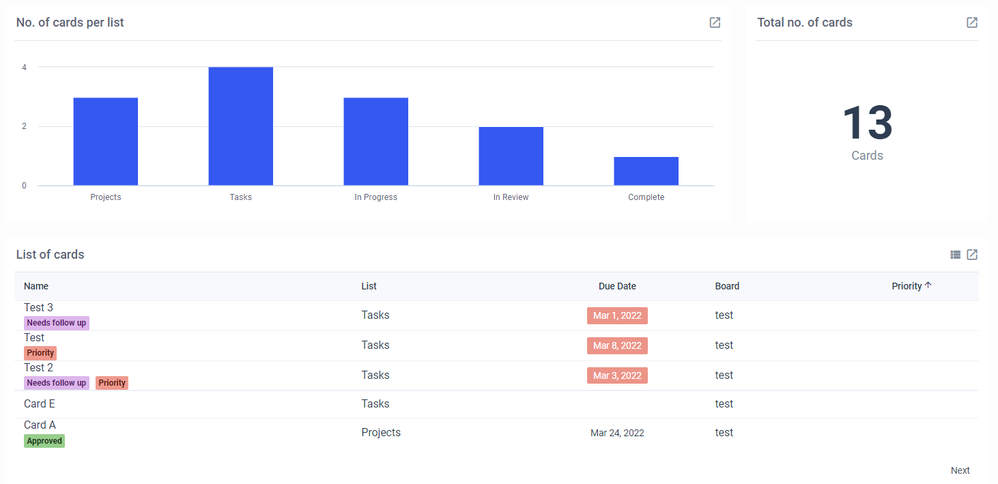The width and height of the screenshot is (998, 484).
Task: Click the Approved label on Card A
Action: (x=45, y=441)
